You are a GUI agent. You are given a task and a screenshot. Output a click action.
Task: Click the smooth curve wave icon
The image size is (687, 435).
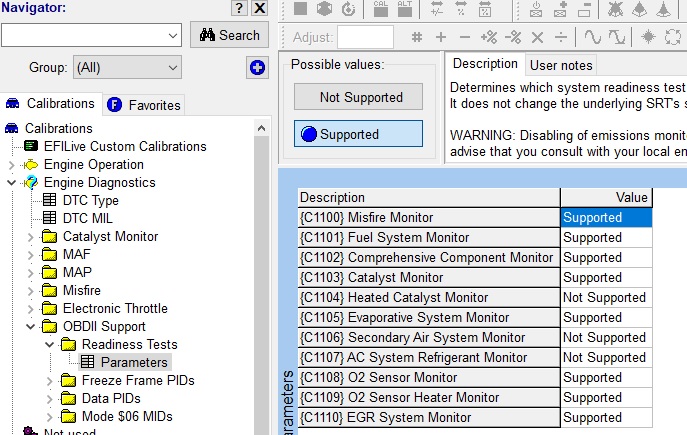(593, 37)
